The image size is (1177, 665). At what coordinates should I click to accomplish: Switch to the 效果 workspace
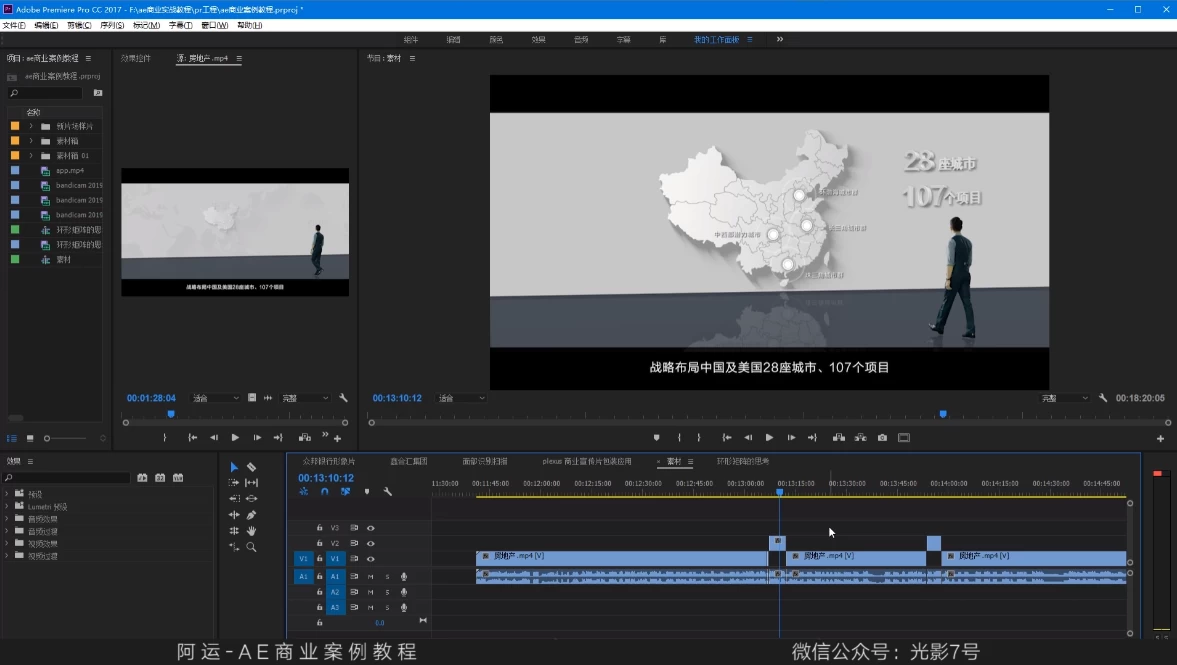click(538, 39)
